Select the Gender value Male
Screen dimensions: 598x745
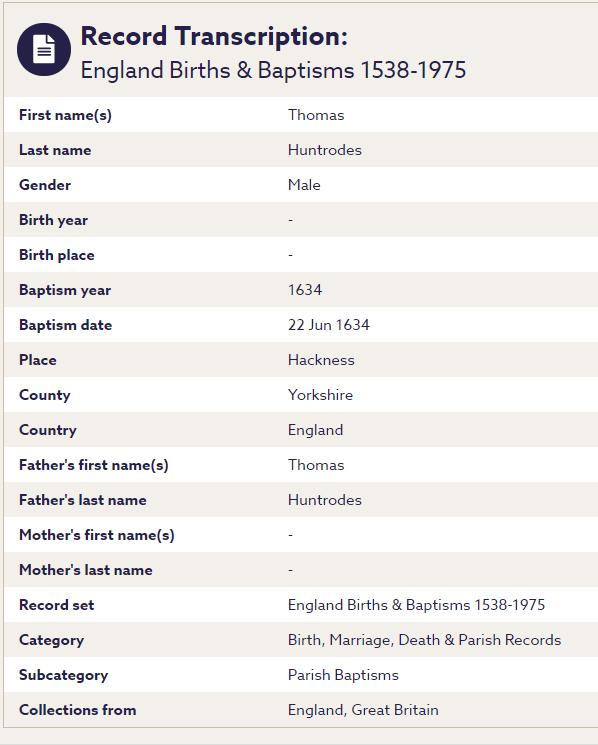pyautogui.click(x=304, y=185)
